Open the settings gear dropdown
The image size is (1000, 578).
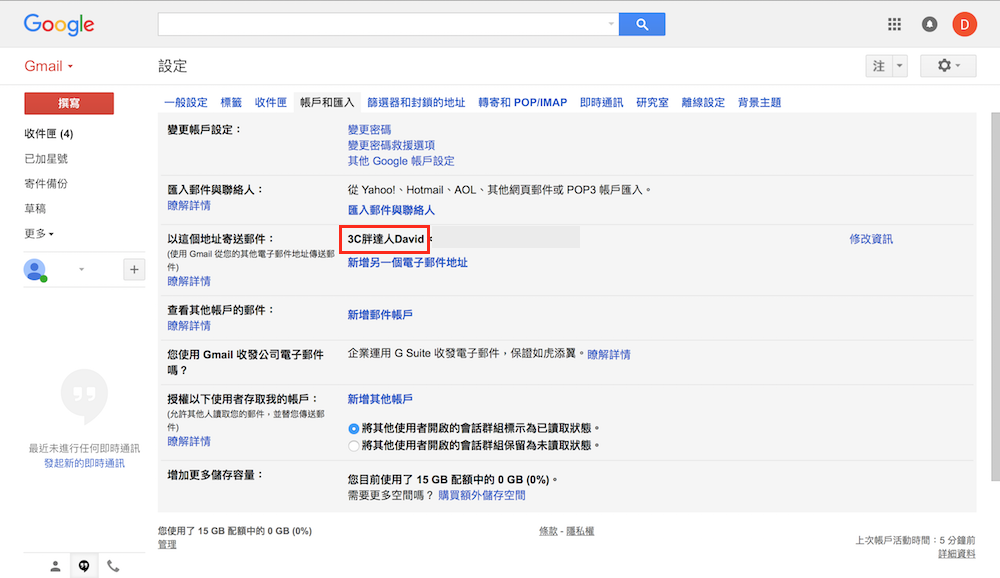coord(948,66)
